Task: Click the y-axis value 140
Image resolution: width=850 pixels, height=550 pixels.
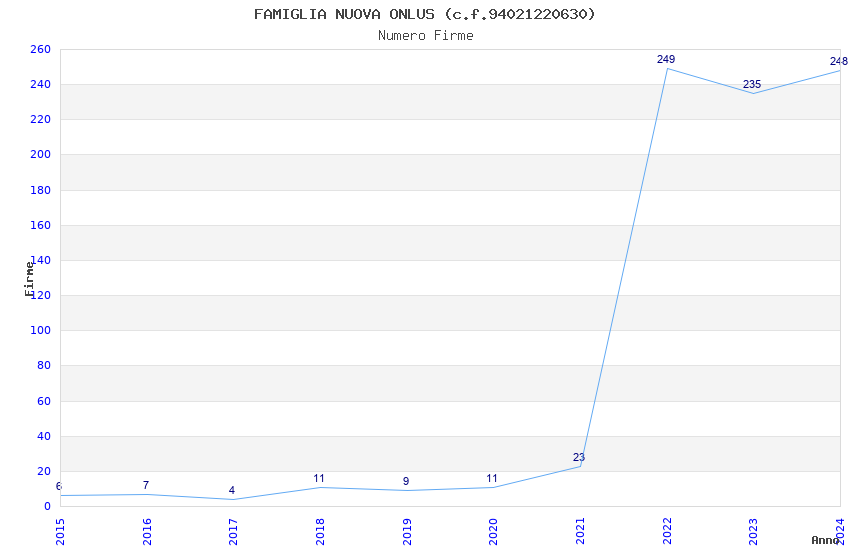Action: pos(42,261)
